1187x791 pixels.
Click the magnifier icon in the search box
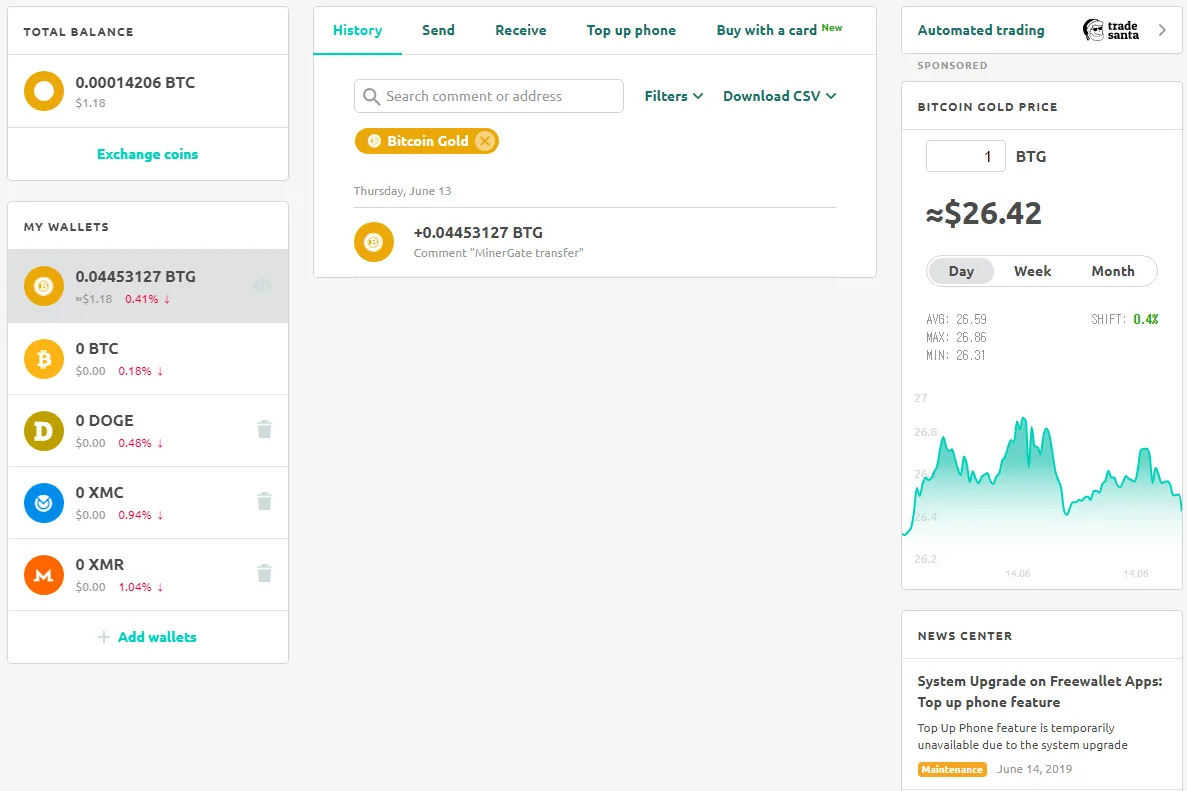click(x=371, y=96)
